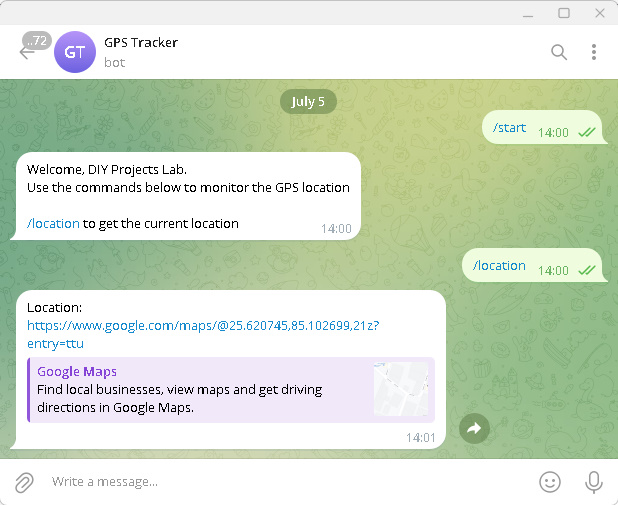Image resolution: width=618 pixels, height=505 pixels.
Task: Open the Google Maps coordinates link
Action: point(203,334)
